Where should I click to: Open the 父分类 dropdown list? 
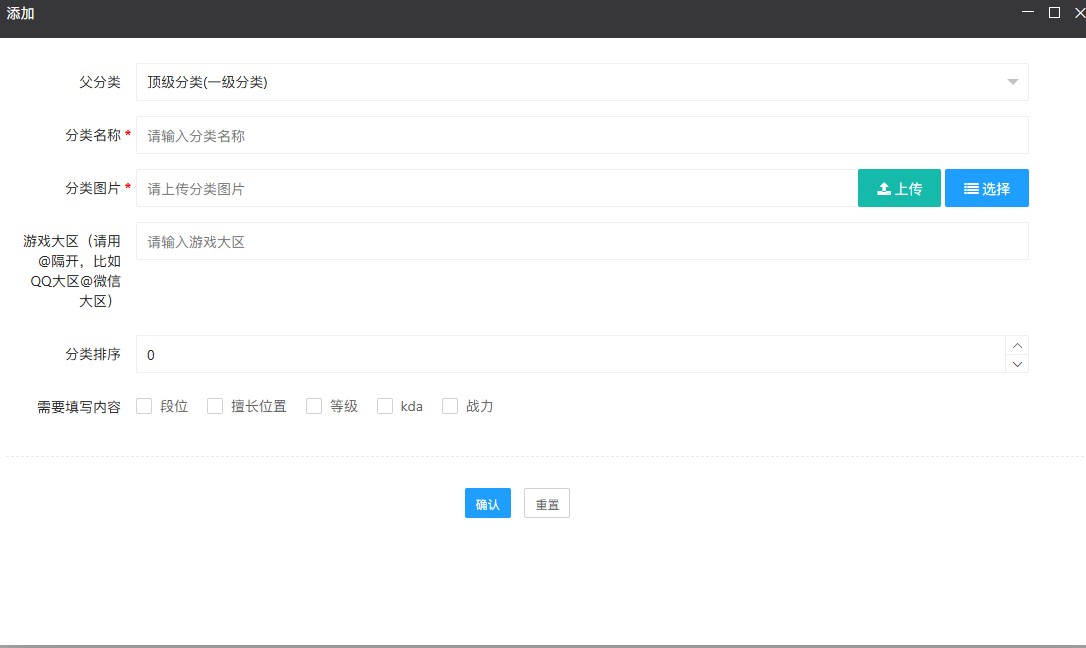point(581,82)
